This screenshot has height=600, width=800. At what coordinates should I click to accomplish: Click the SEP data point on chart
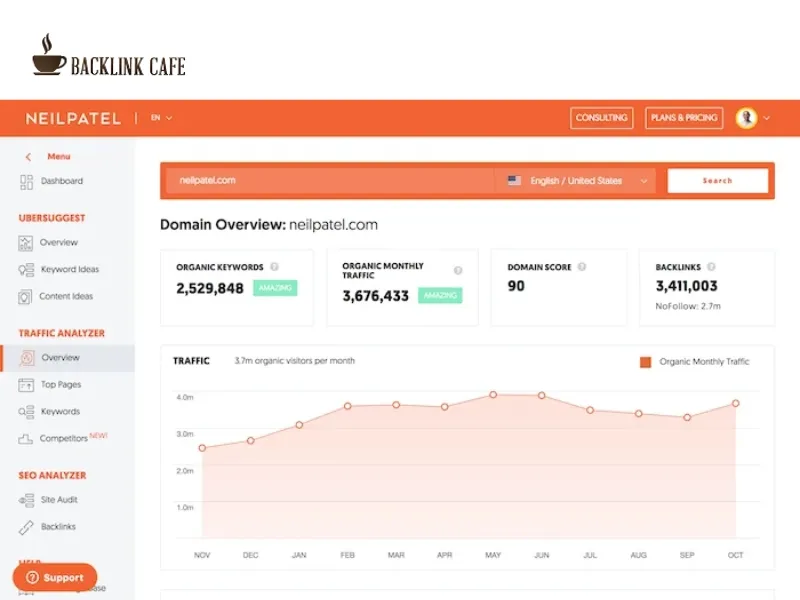pos(687,417)
